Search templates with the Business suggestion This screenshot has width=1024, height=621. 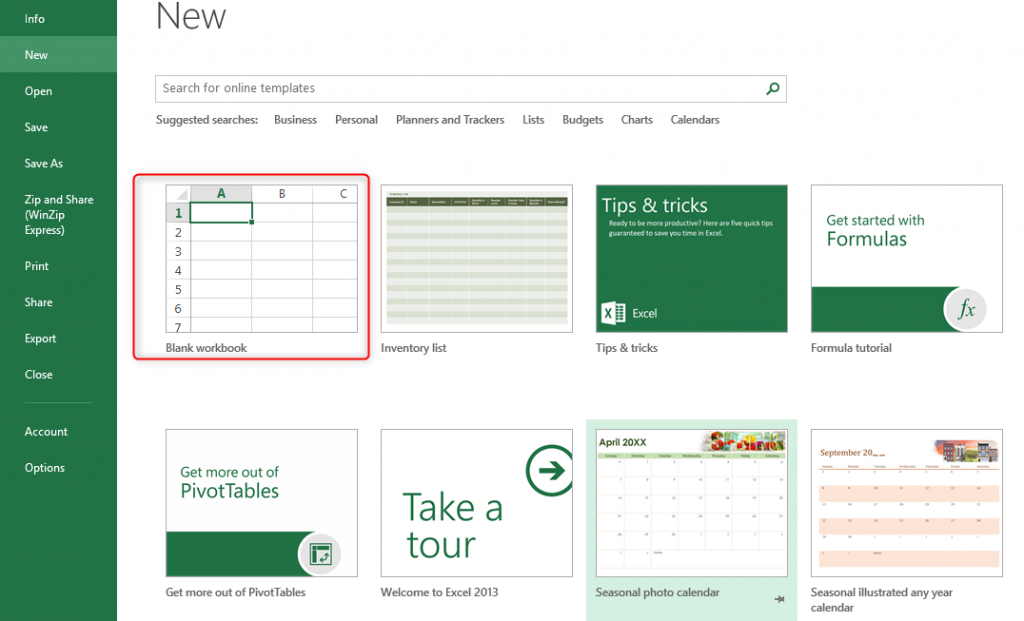tap(295, 119)
